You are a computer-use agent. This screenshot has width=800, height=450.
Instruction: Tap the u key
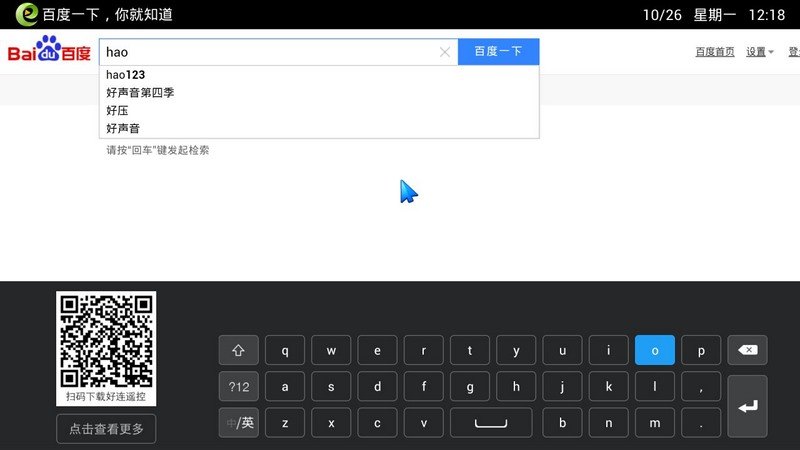(x=562, y=350)
